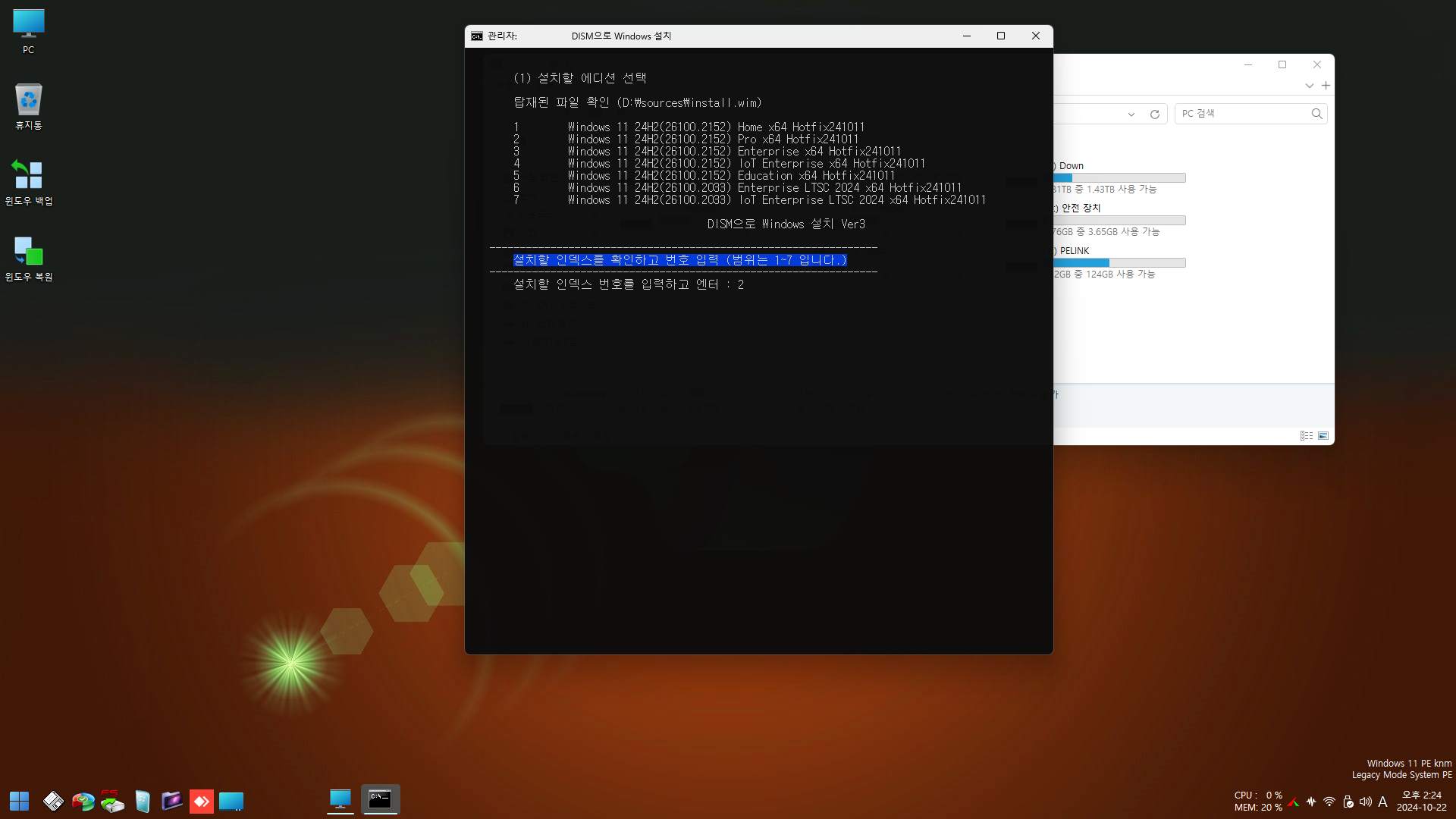Click the CPU and MEM usage readout
Viewport: 1456px width, 819px height.
1258,801
